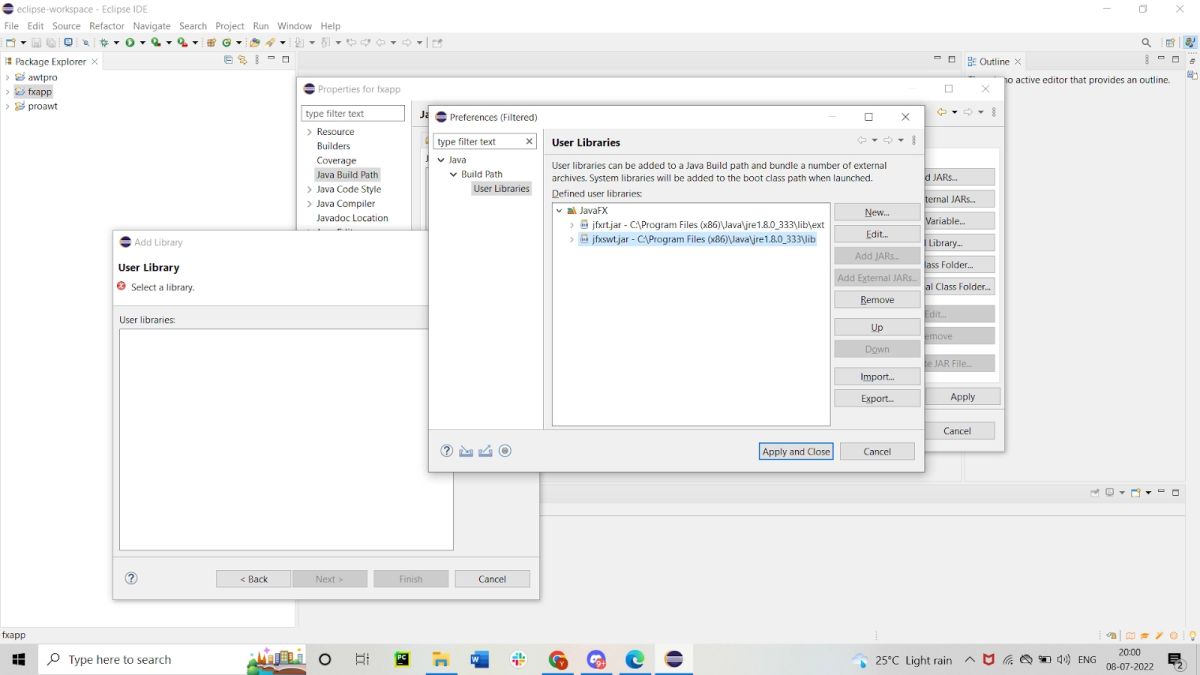Click the magnifier Search icon at toolbar right
The image size is (1200, 675).
point(1147,43)
